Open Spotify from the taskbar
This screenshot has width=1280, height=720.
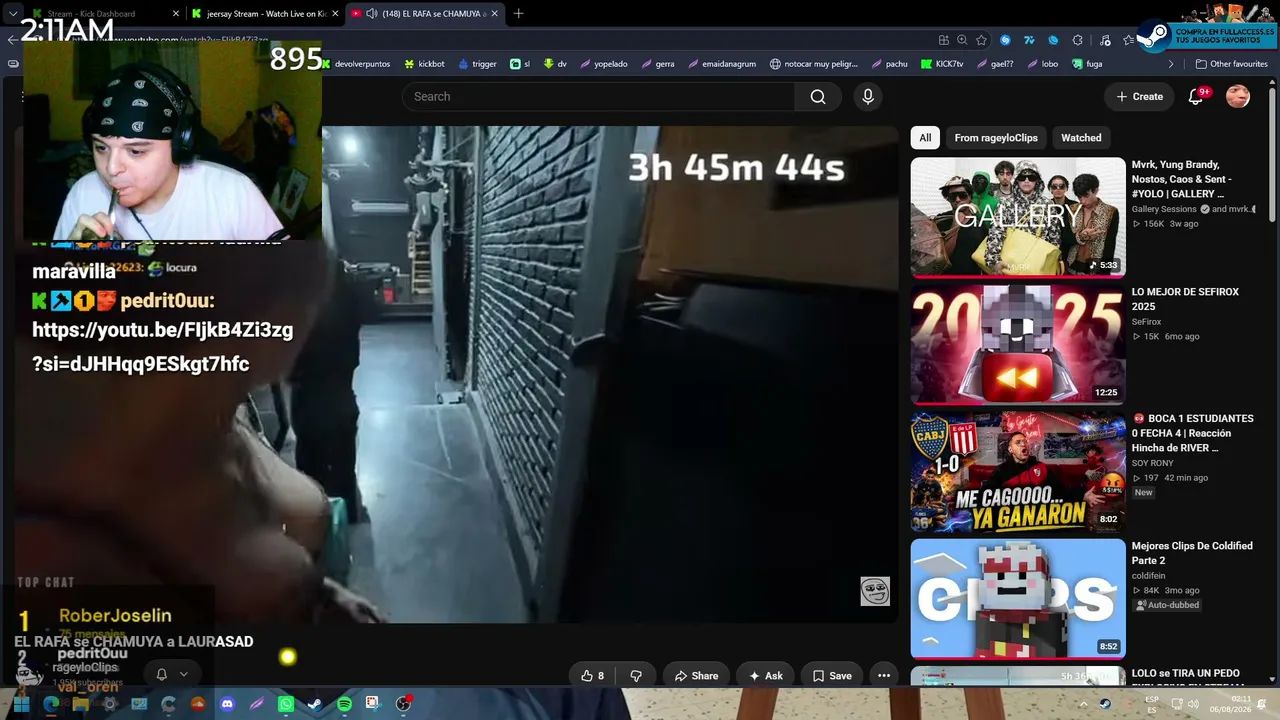tap(344, 704)
